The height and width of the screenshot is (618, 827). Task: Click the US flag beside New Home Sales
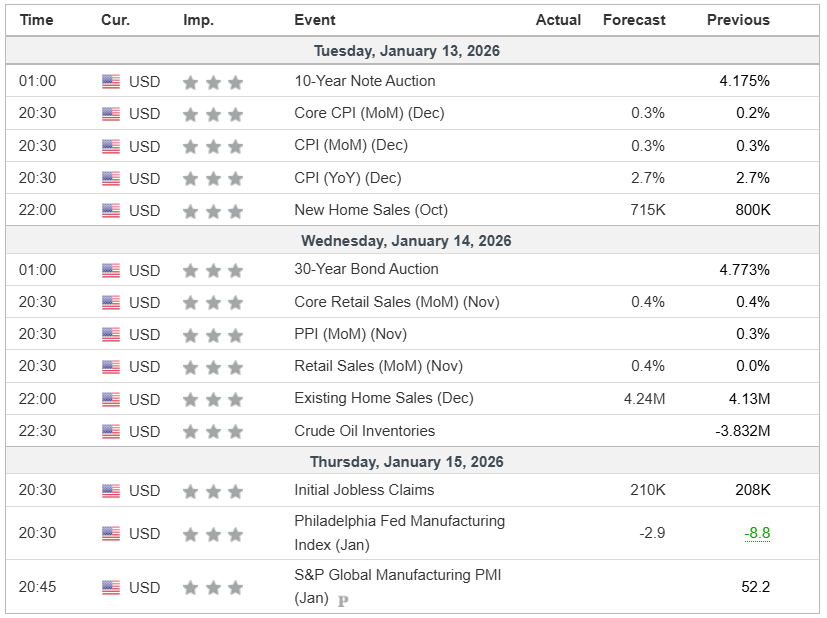(111, 211)
